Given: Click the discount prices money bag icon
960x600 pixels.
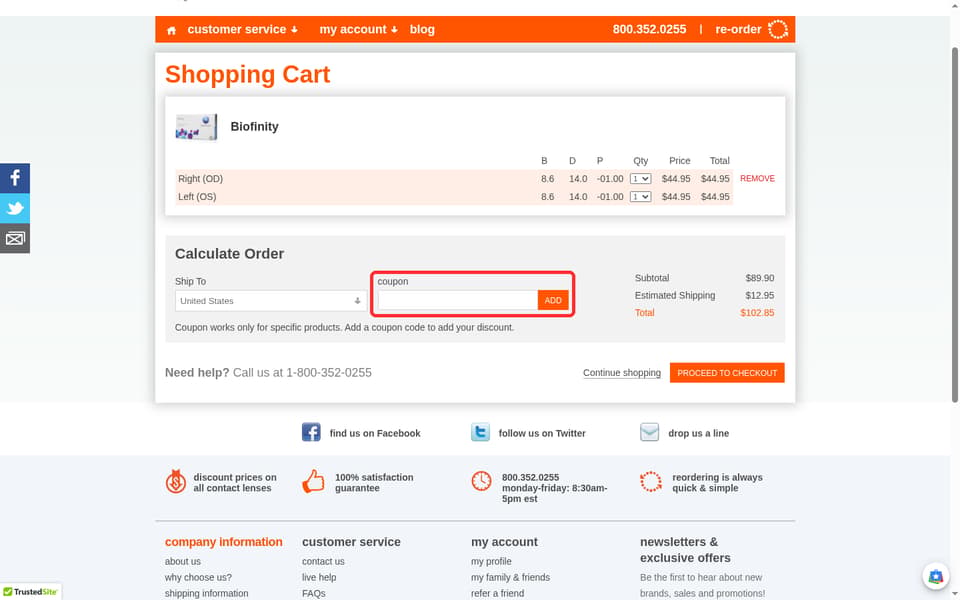Looking at the screenshot, I should click(x=176, y=482).
